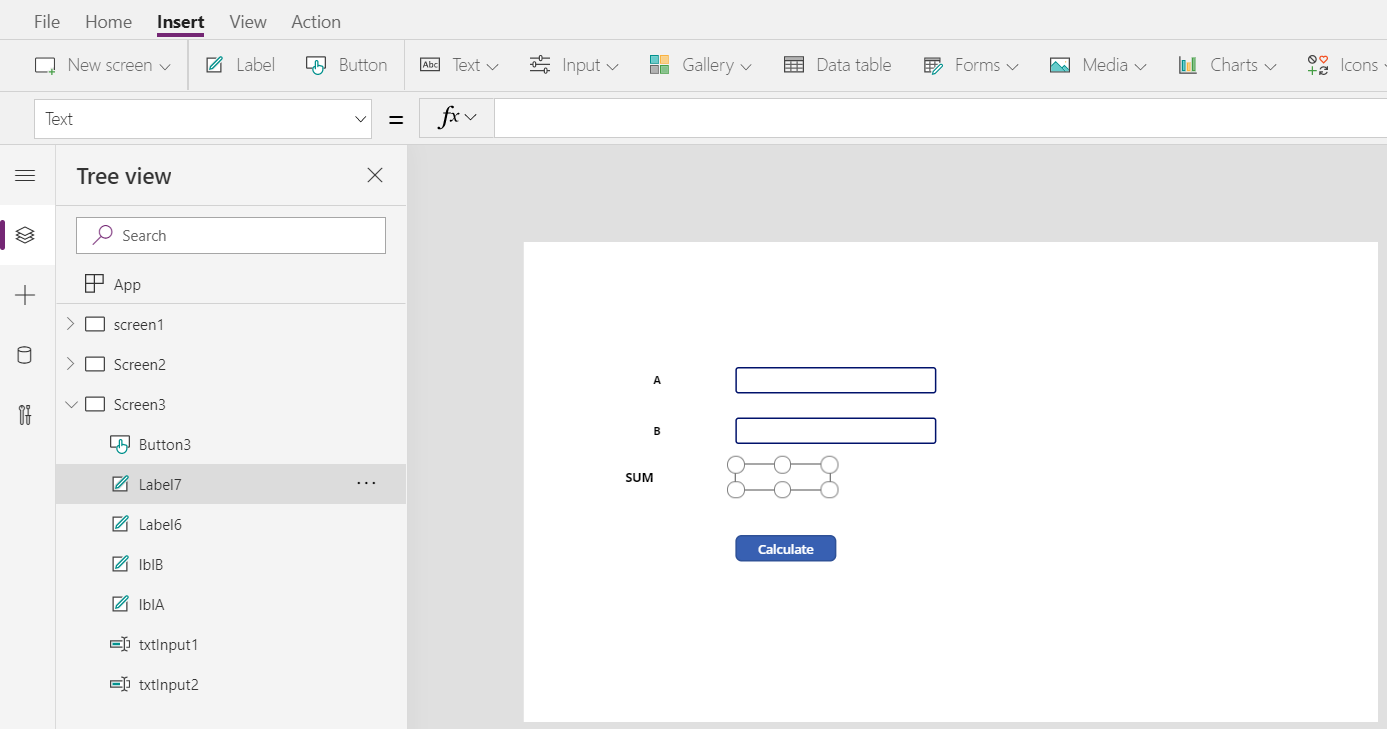
Task: Open the Charts ribbon item
Action: point(1226,64)
